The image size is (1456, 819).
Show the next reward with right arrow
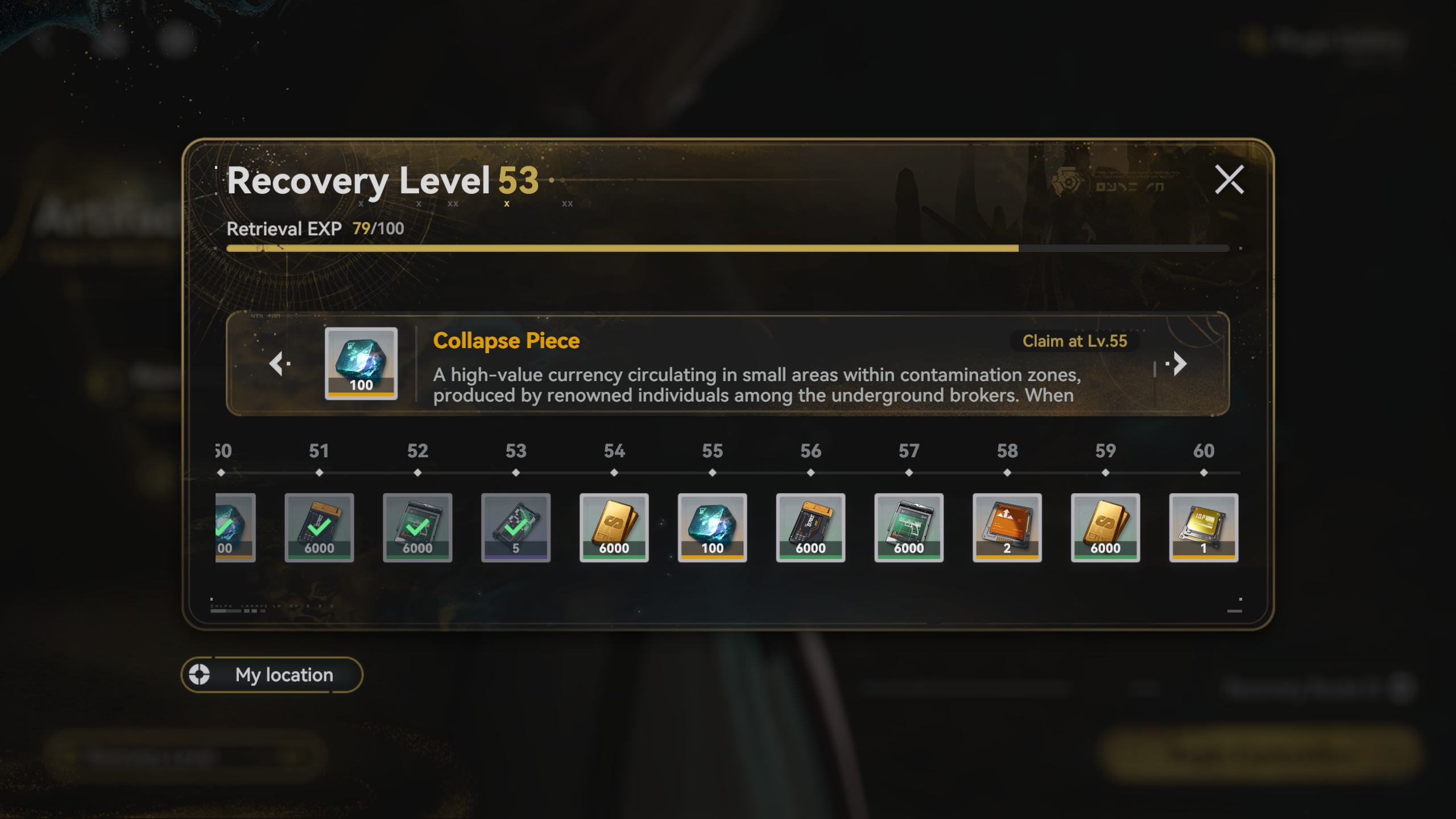point(1177,363)
